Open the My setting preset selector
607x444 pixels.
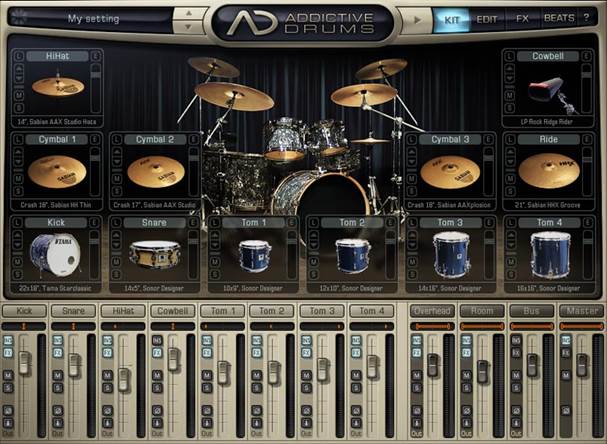pos(94,19)
